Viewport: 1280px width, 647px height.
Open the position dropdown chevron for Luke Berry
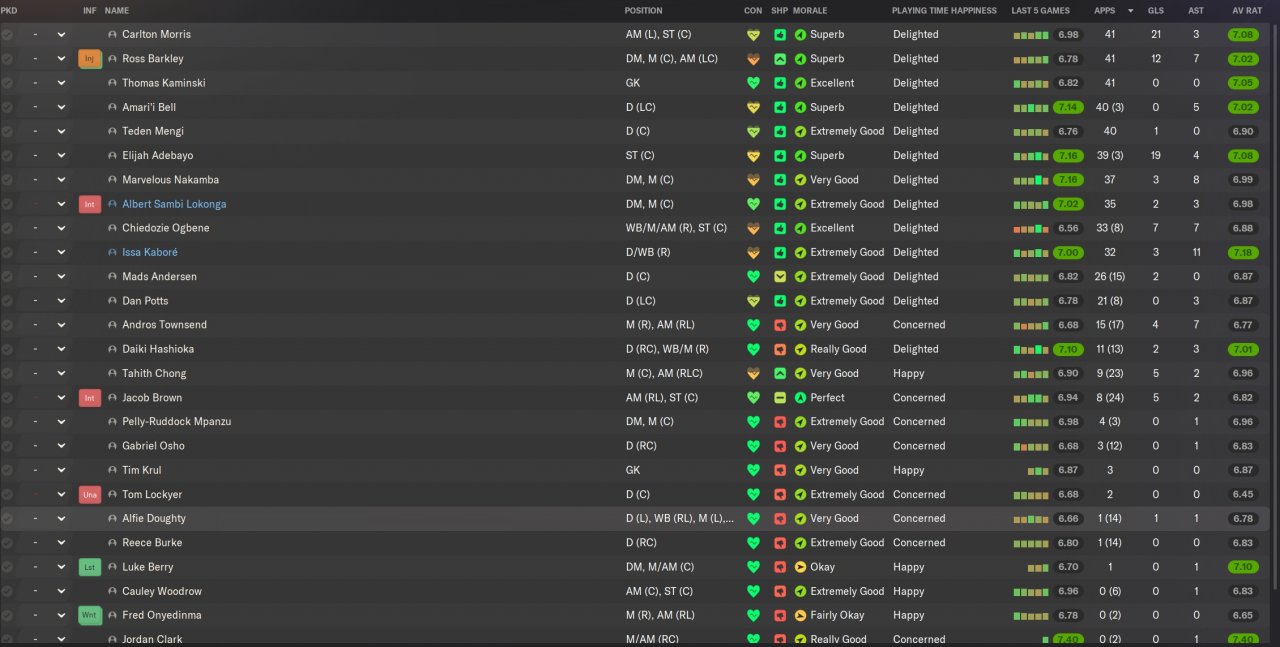[61, 567]
